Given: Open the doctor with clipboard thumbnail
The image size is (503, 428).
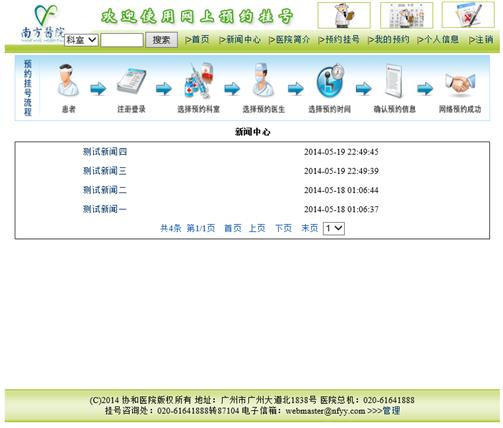Looking at the screenshot, I should point(344,15).
